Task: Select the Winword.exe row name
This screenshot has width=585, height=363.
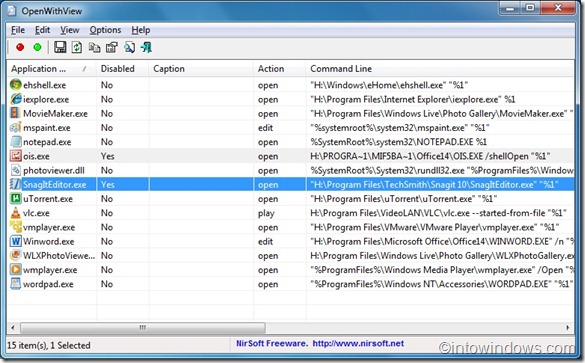Action: tap(49, 241)
